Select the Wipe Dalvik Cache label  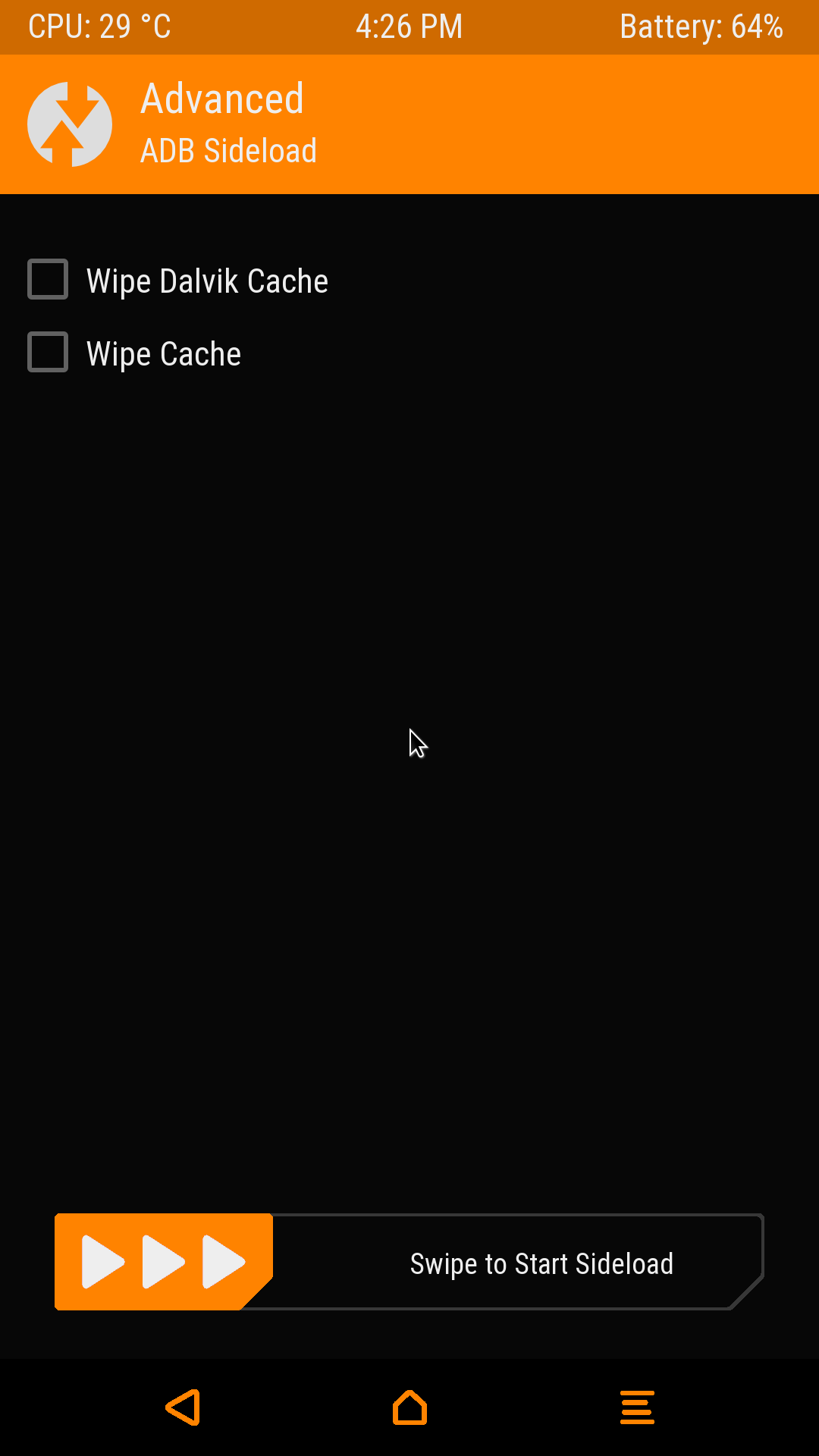[x=207, y=281]
